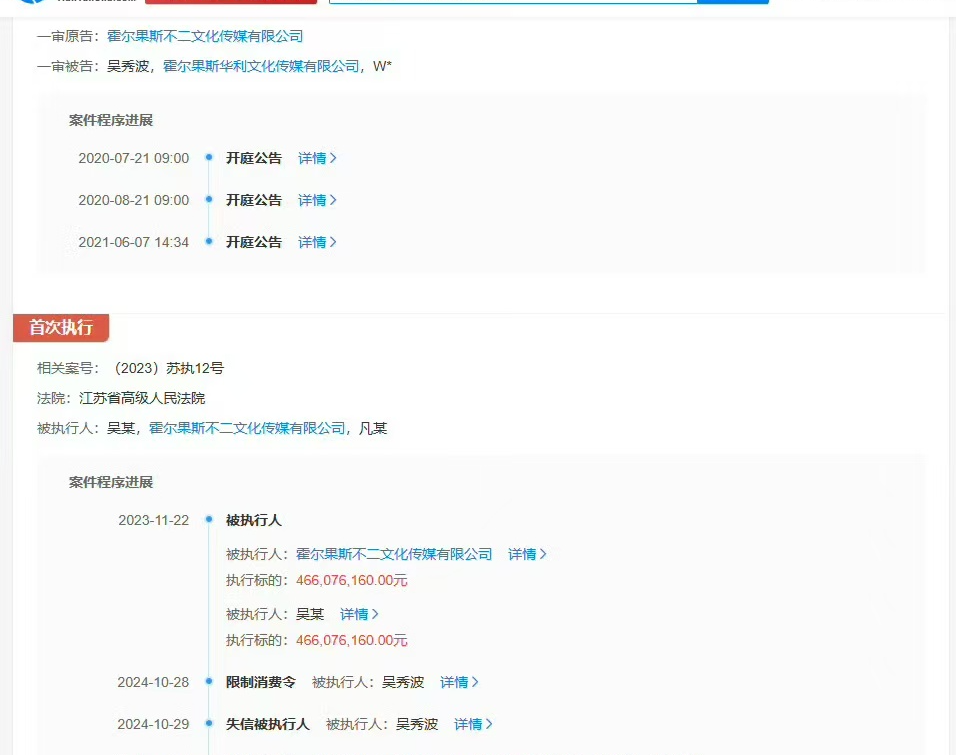Image resolution: width=956 pixels, height=755 pixels.
Task: Click timeline dot for 2024-10-29 失信被执行人
Action: tap(209, 723)
